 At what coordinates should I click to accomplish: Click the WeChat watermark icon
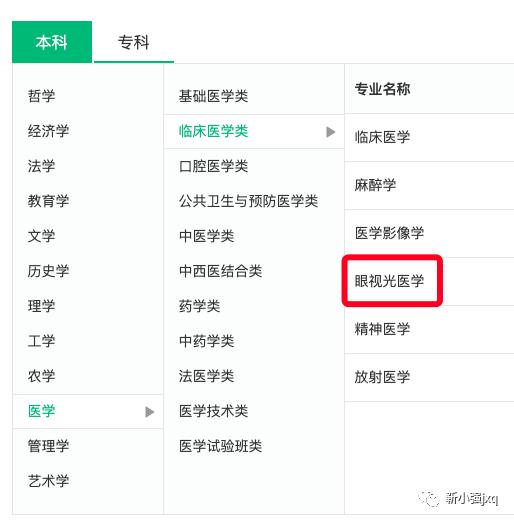pos(429,499)
